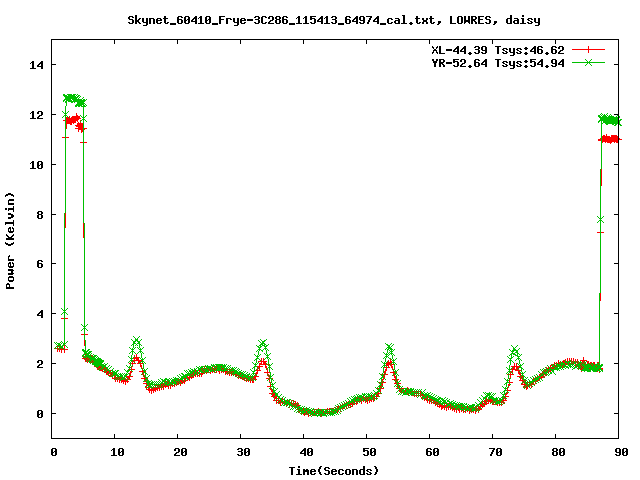Click the x-axis tick label 50
This screenshot has height=480, width=640.
coord(369,452)
